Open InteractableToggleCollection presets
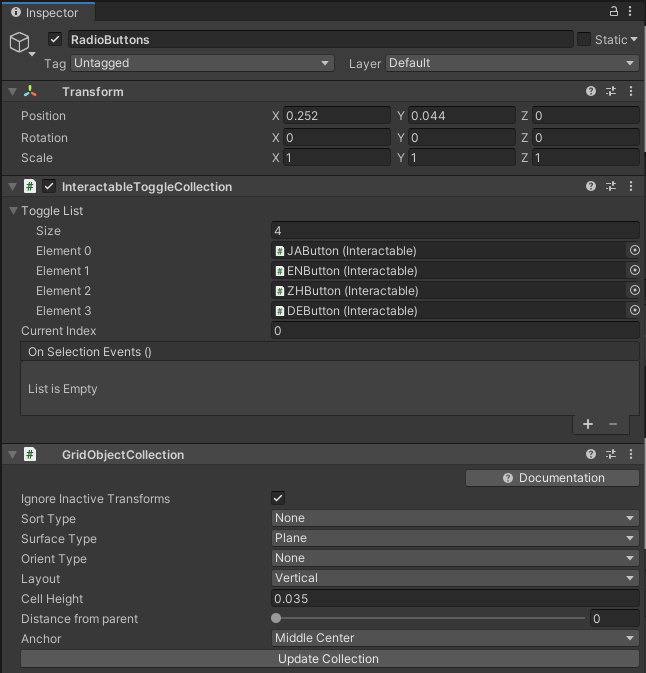Screen dimensions: 646x673 tap(611, 186)
